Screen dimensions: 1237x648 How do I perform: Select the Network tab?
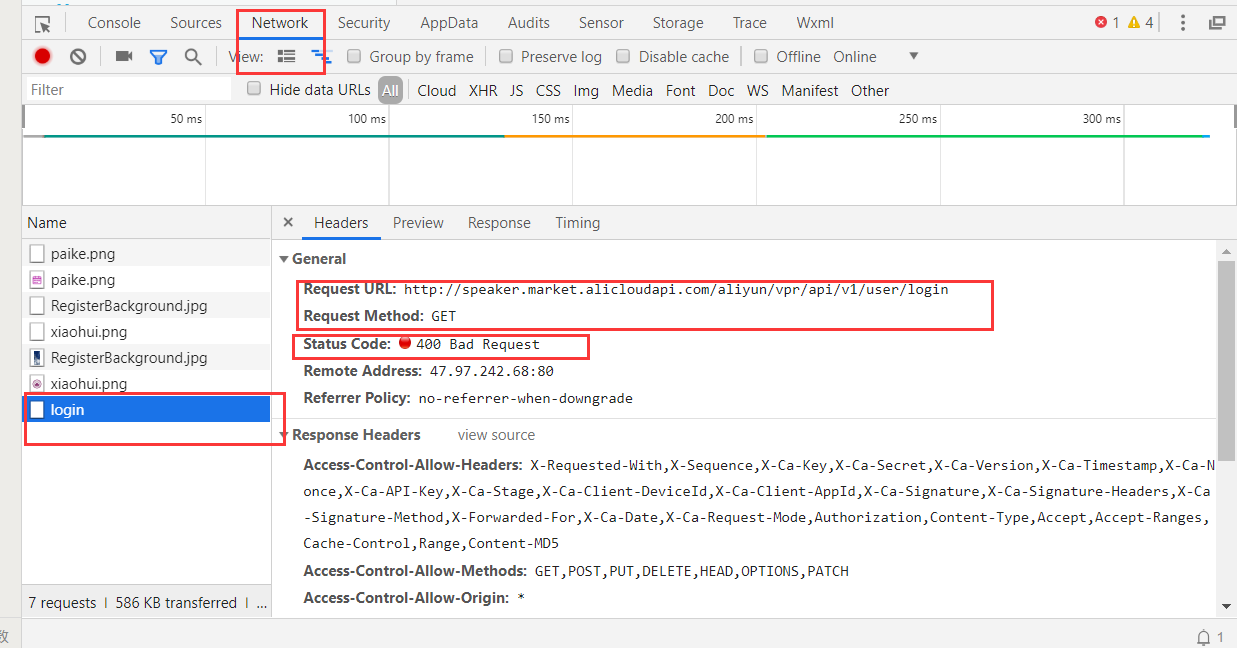[280, 23]
